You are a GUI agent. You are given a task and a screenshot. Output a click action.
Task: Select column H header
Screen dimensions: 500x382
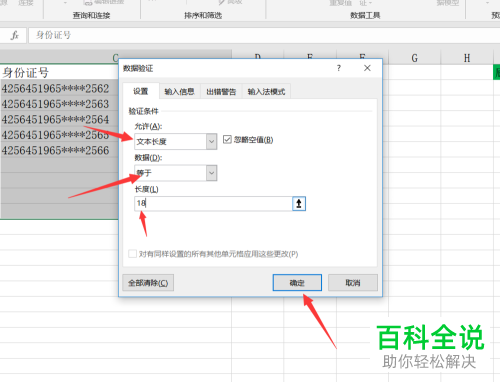coord(467,58)
